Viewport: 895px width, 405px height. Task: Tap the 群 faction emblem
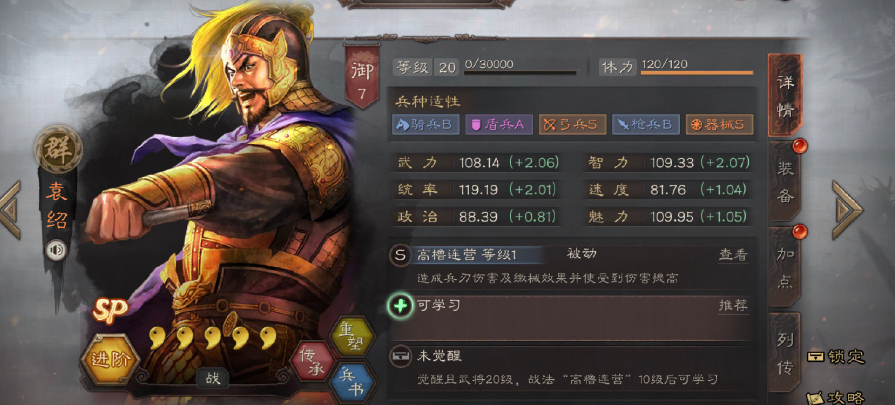(58, 149)
